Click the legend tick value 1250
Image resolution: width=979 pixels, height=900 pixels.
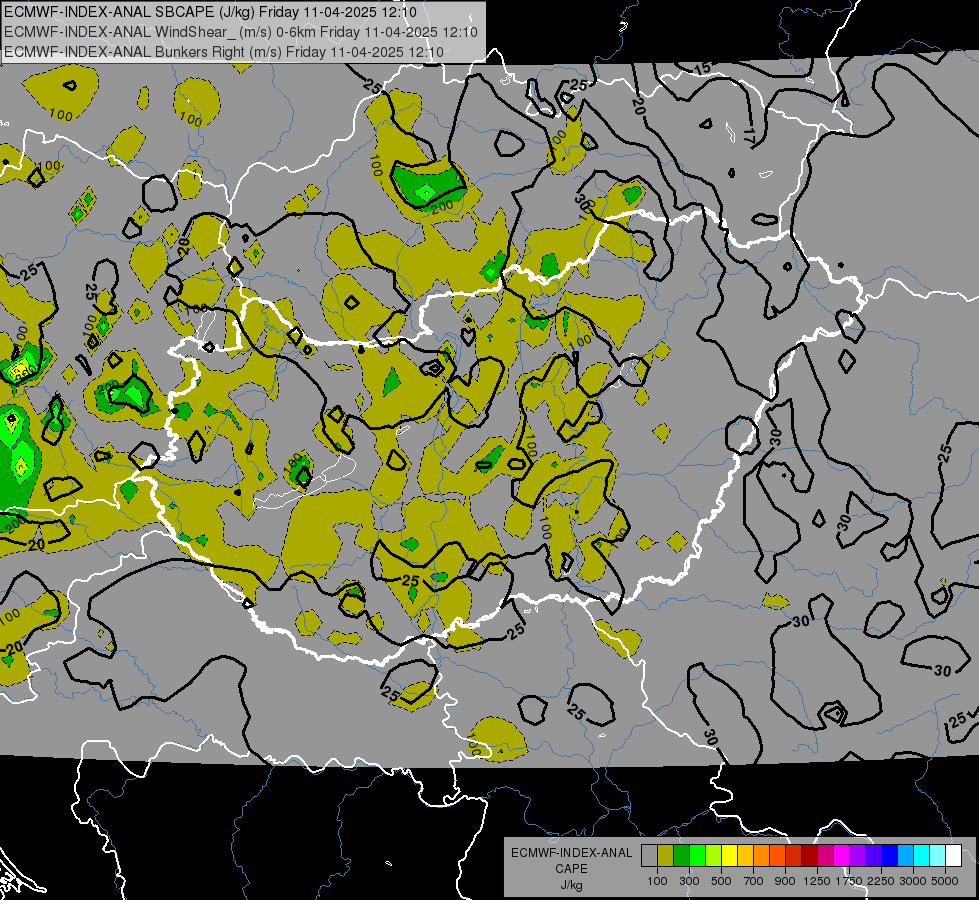(x=817, y=881)
